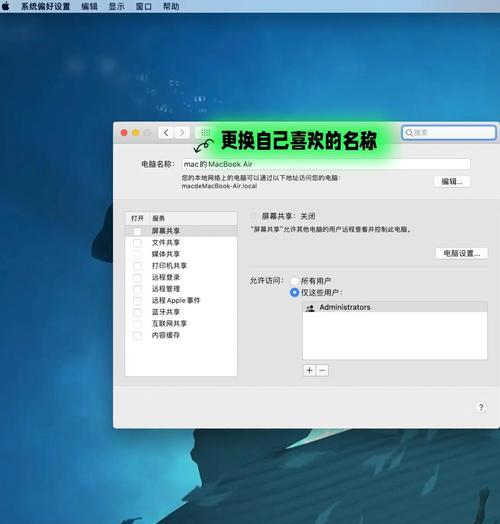Select the 屏幕共享 service row
Viewport: 500px width, 524px height.
click(x=181, y=231)
